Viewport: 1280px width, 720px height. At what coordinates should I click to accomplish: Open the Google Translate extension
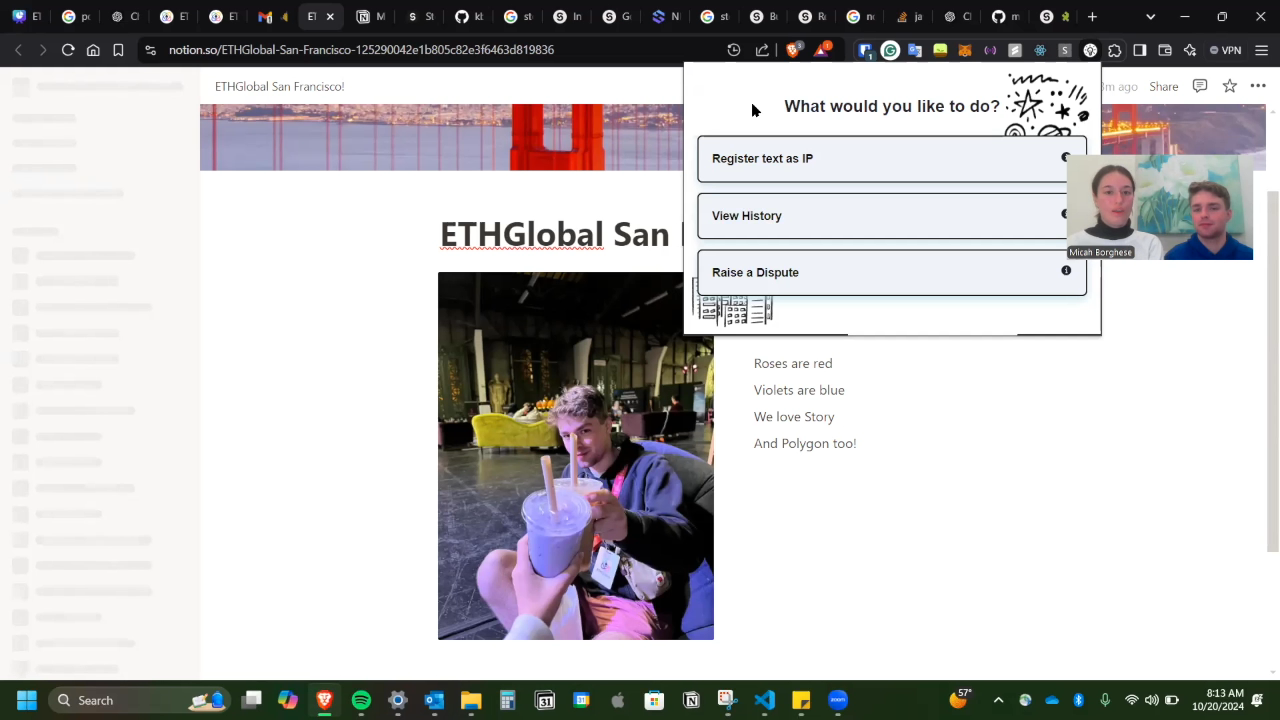915,50
